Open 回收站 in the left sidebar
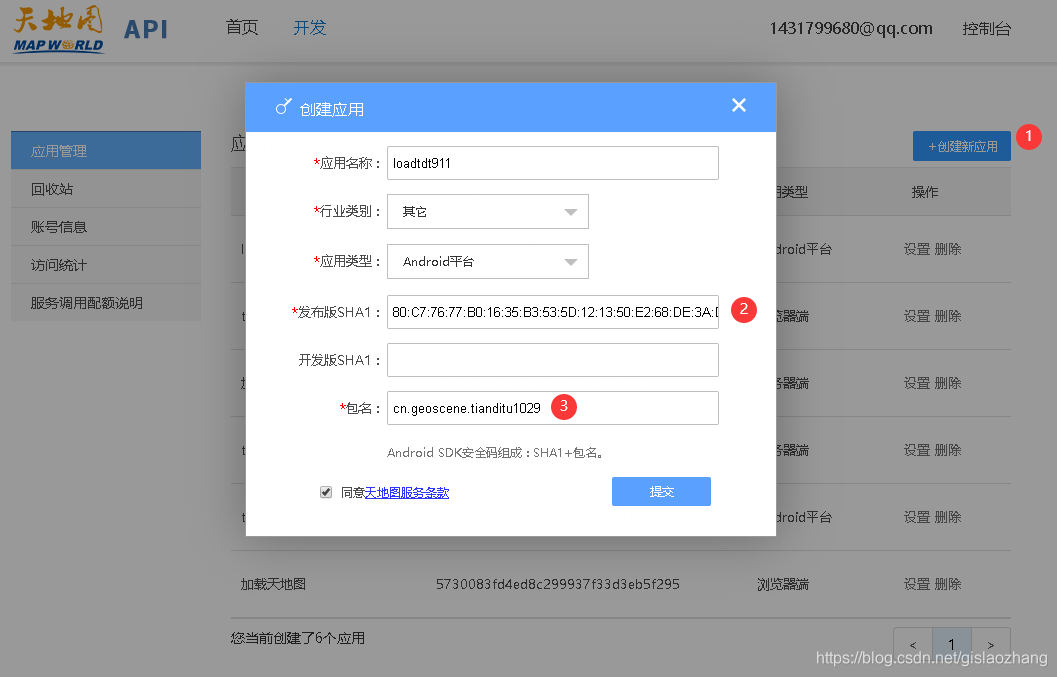The image size is (1057, 677). 106,189
